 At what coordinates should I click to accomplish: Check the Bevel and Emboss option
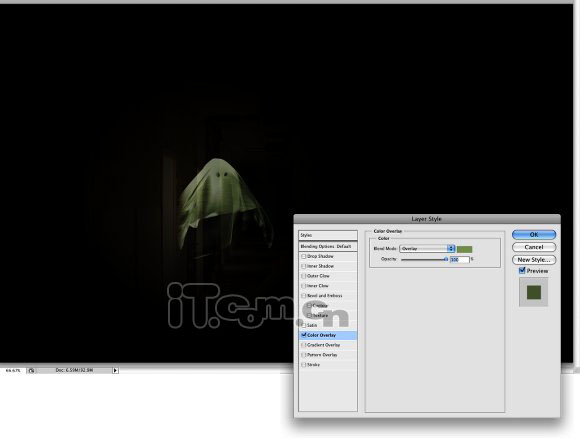pos(304,296)
